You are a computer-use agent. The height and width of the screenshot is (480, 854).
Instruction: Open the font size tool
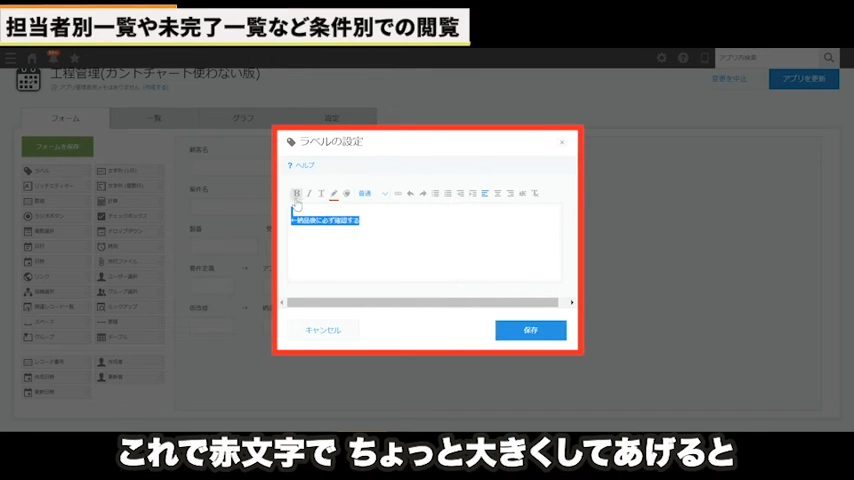coord(321,193)
